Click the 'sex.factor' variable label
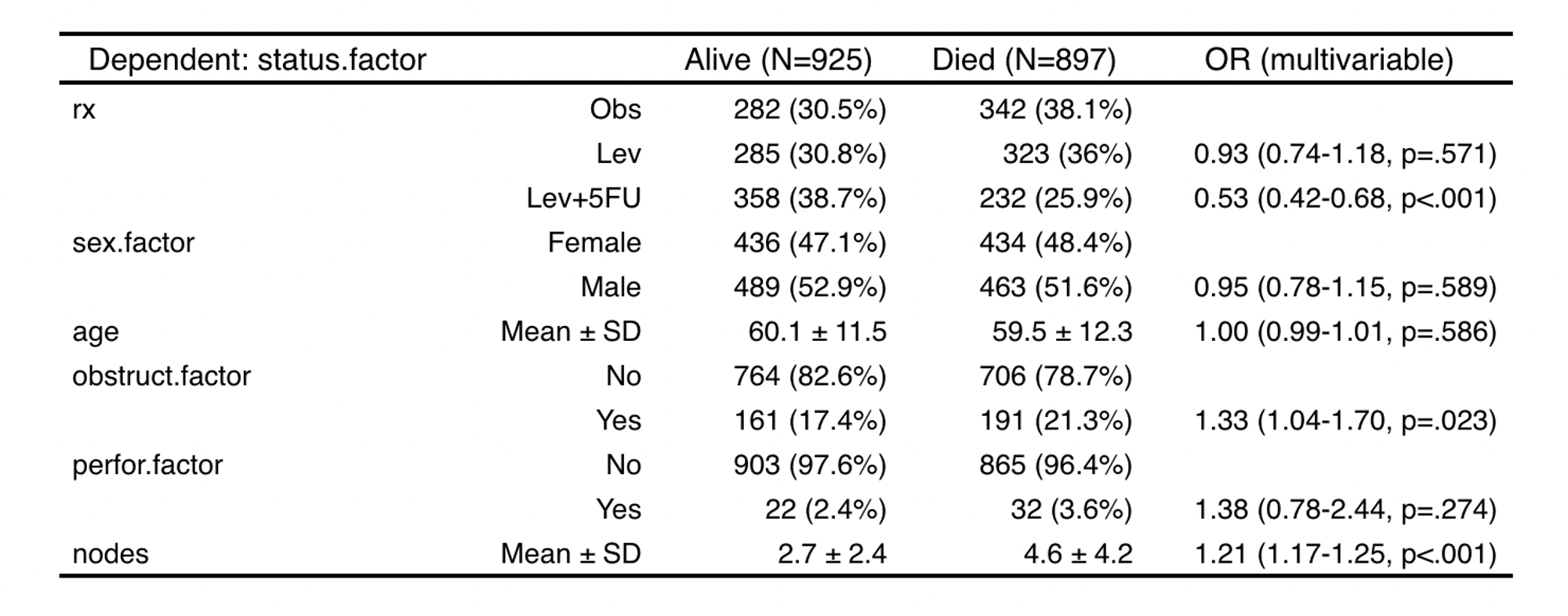The image size is (1568, 616). 133,243
